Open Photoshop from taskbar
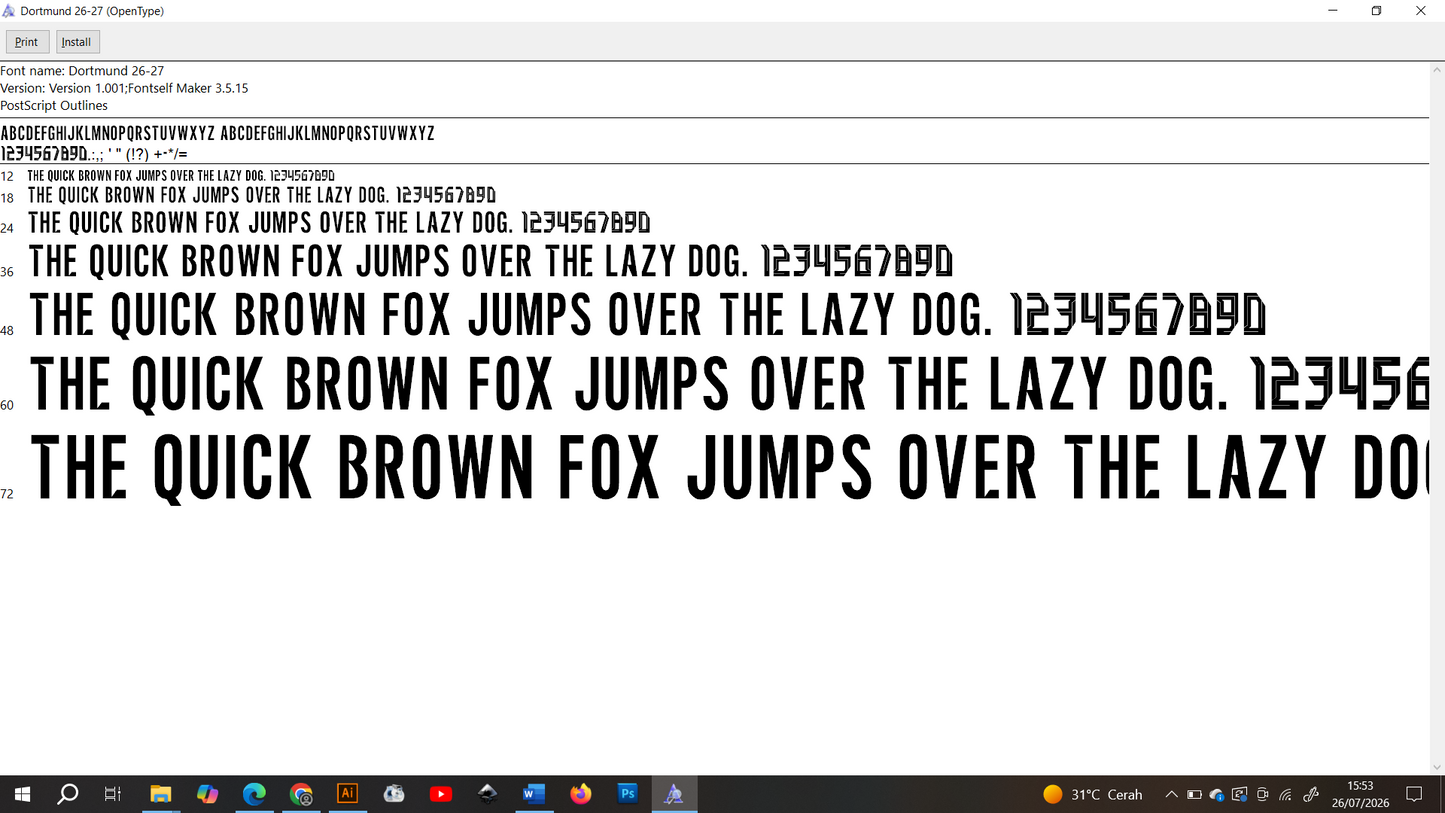This screenshot has height=813, width=1445. coord(628,794)
